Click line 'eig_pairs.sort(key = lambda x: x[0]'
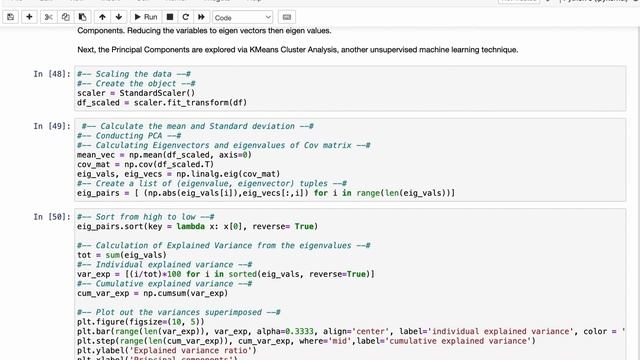 [198, 227]
